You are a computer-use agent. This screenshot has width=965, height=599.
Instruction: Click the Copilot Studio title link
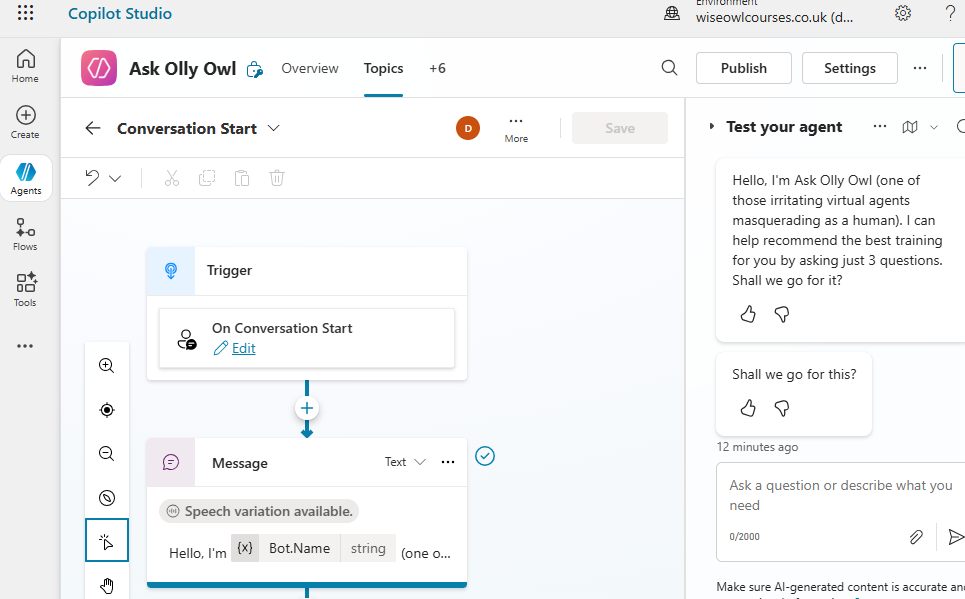point(120,14)
